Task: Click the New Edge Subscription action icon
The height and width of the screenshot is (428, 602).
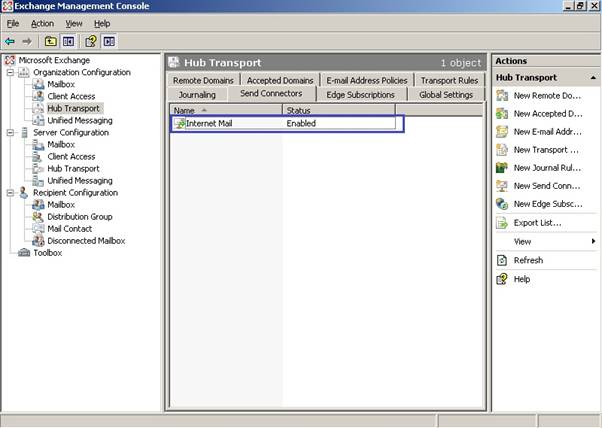Action: (502, 204)
